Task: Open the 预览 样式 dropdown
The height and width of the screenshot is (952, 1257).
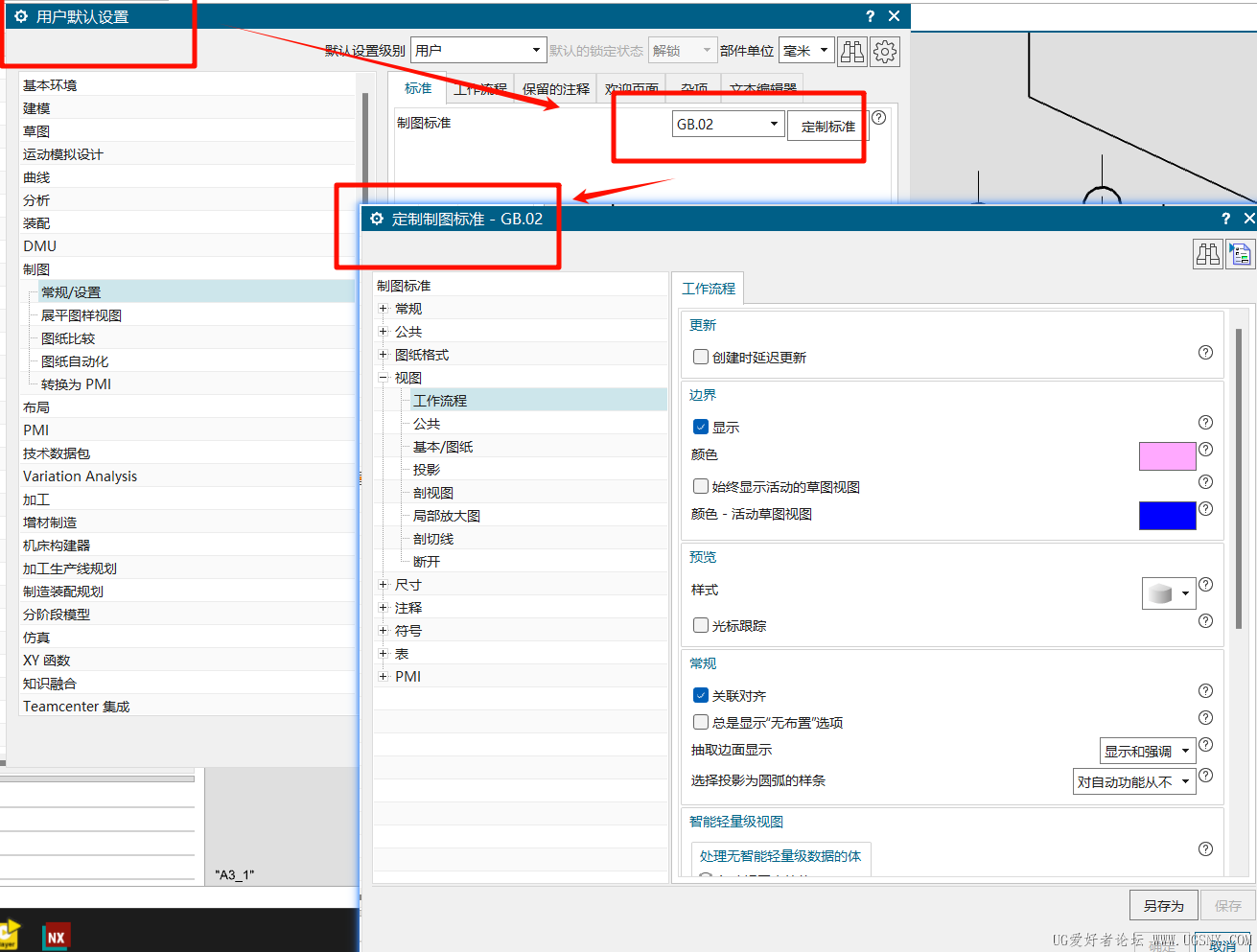Action: (1169, 593)
